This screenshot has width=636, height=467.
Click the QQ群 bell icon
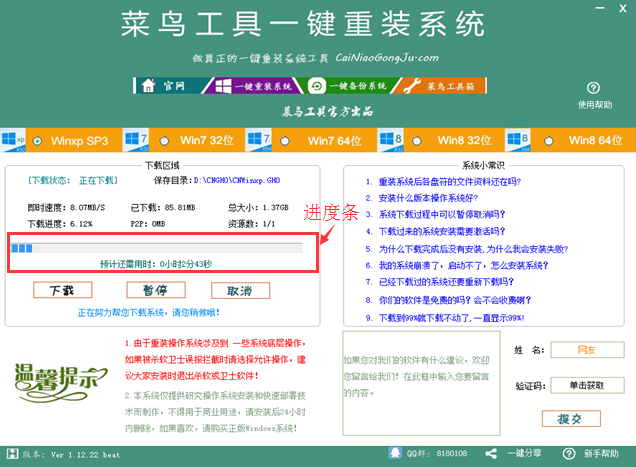point(395,453)
